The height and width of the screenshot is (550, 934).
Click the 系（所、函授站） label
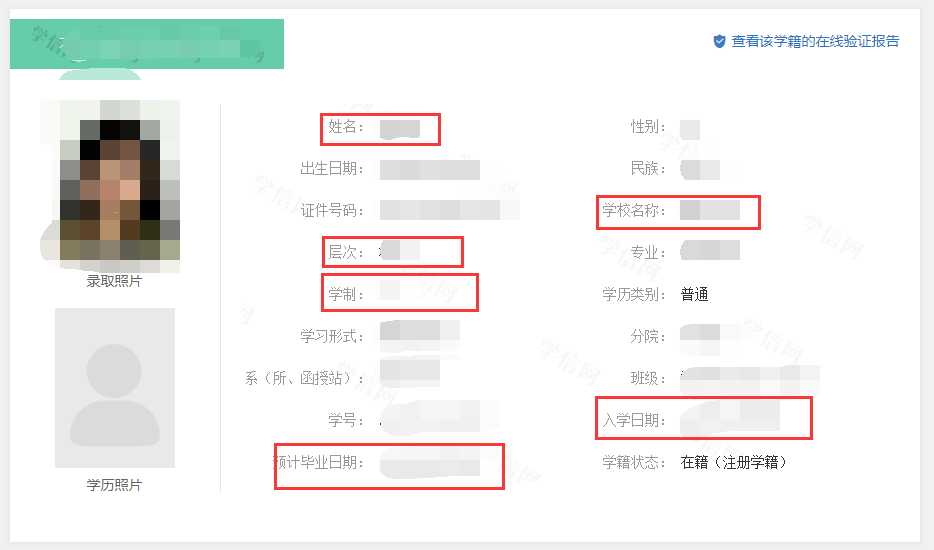(x=305, y=378)
